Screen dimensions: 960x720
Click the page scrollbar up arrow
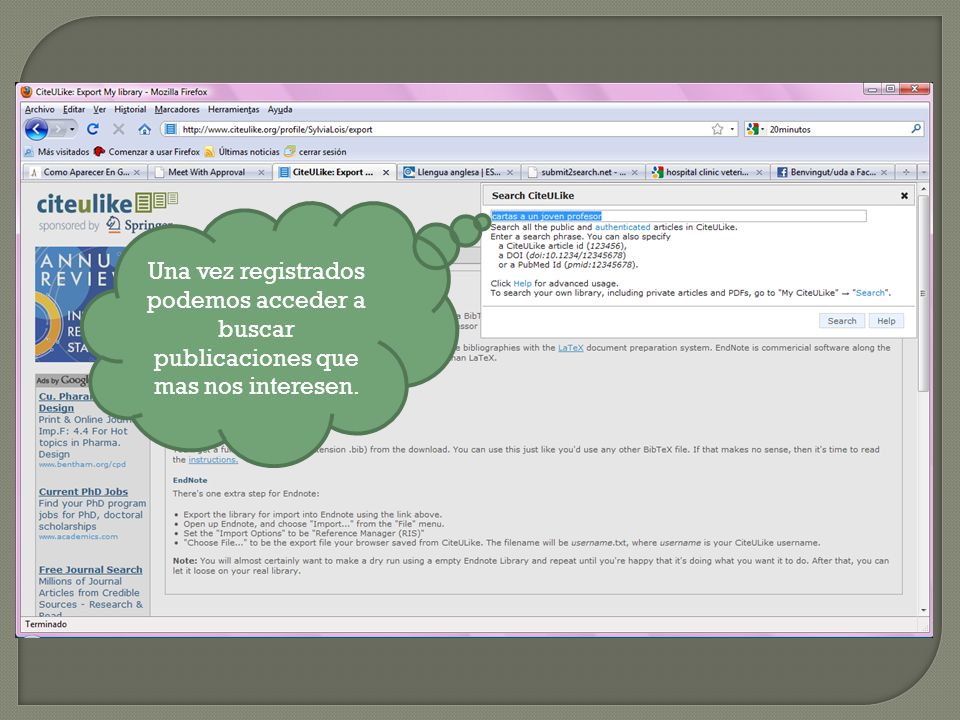(x=924, y=189)
